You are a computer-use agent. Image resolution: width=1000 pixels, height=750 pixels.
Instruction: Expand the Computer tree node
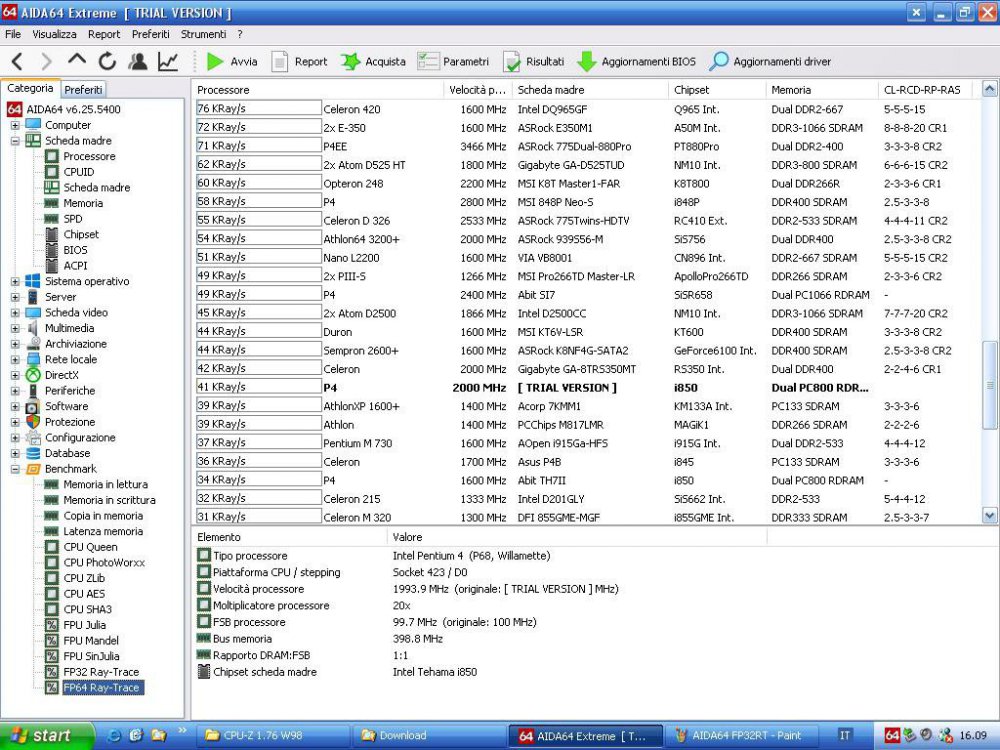[15, 125]
